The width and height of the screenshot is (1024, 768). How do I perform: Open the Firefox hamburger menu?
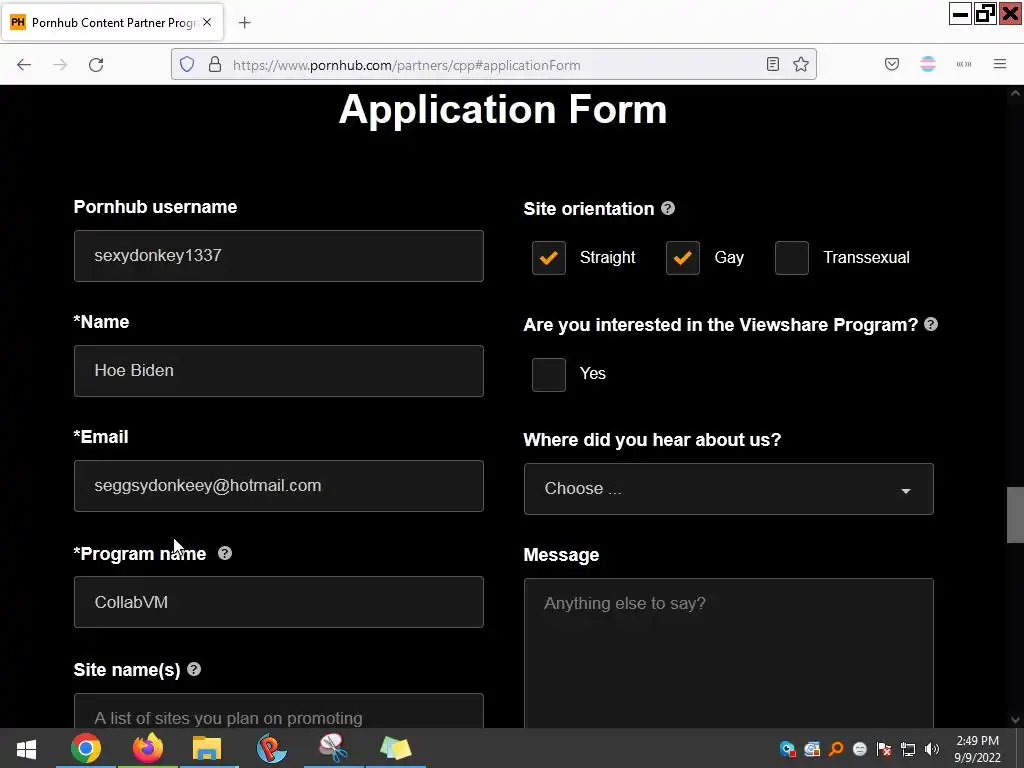(1000, 64)
